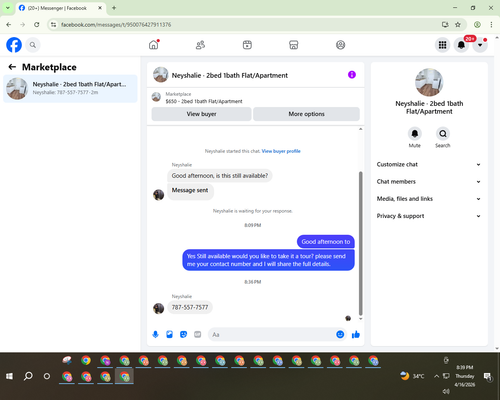Select the Messenger | Facebook tab
The height and width of the screenshot is (400, 500).
[x=61, y=8]
